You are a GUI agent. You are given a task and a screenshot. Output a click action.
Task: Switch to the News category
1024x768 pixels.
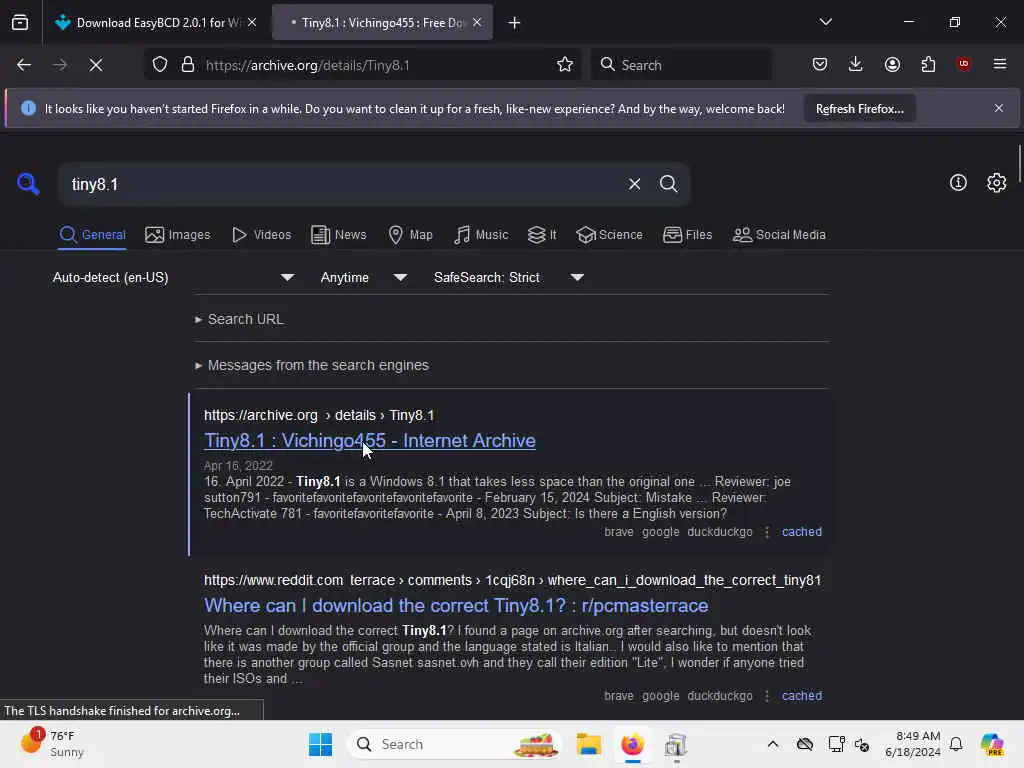(338, 234)
